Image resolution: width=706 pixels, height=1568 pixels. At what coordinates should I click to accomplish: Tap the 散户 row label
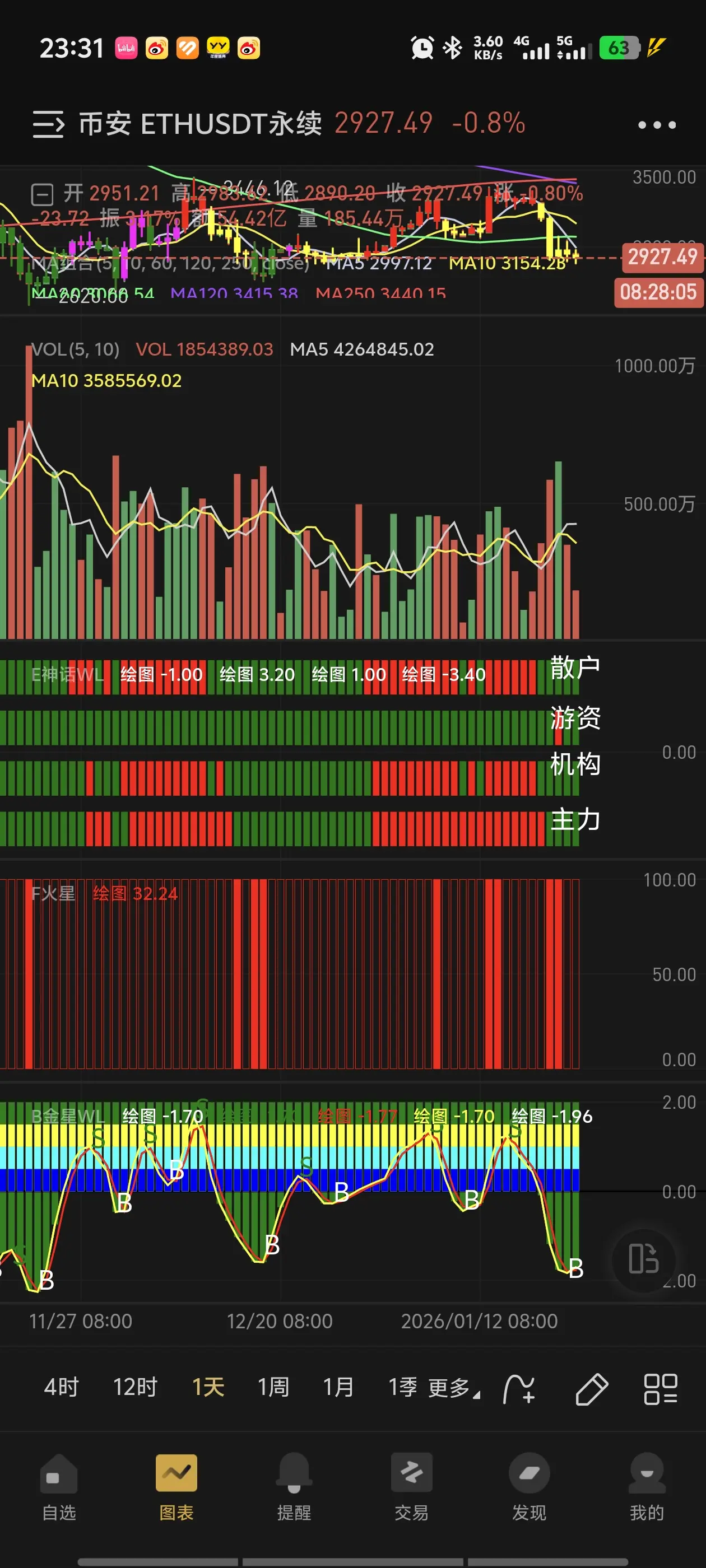click(575, 668)
